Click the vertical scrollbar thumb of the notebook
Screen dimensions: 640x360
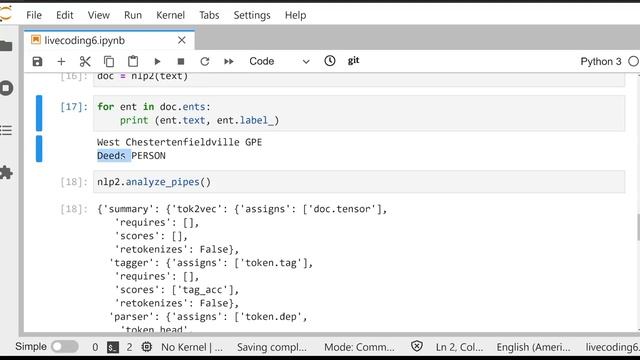[638, 227]
